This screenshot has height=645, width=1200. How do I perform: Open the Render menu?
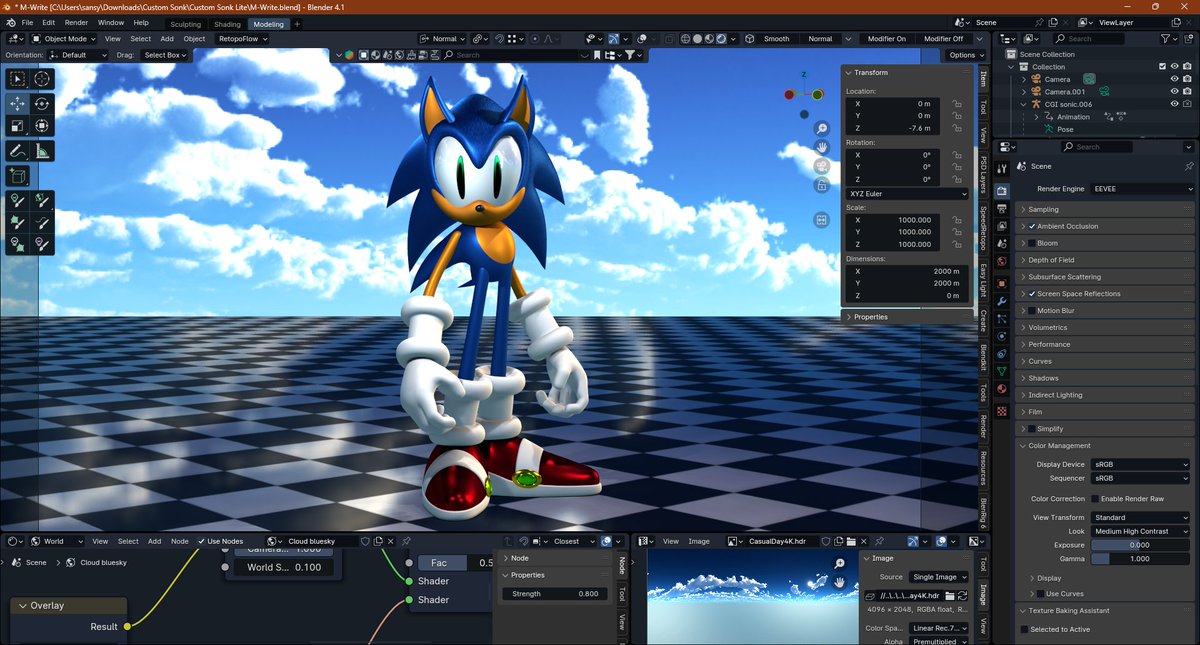(76, 22)
